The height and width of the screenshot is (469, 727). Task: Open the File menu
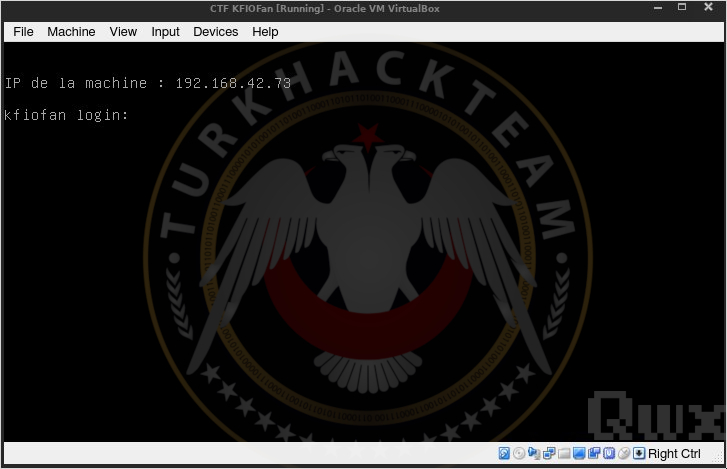tap(23, 32)
